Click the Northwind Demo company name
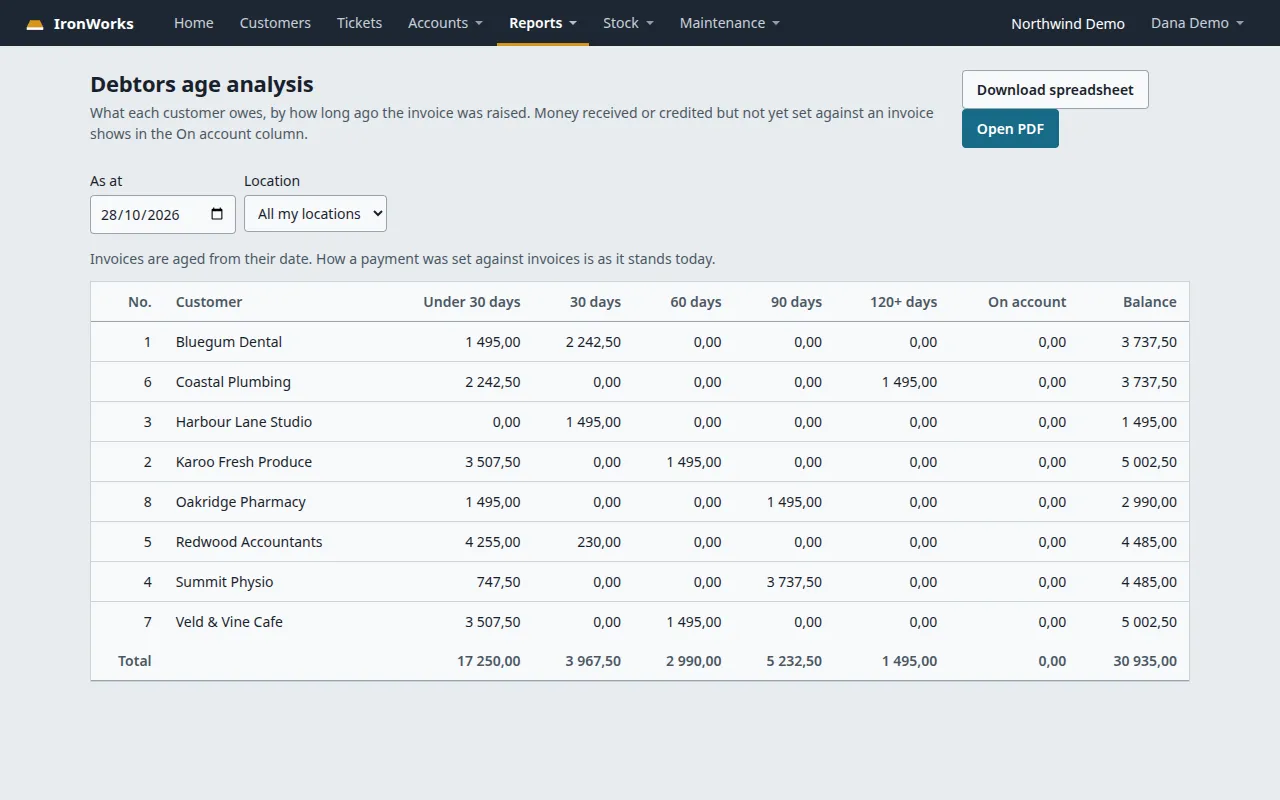The image size is (1280, 800). coord(1068,24)
